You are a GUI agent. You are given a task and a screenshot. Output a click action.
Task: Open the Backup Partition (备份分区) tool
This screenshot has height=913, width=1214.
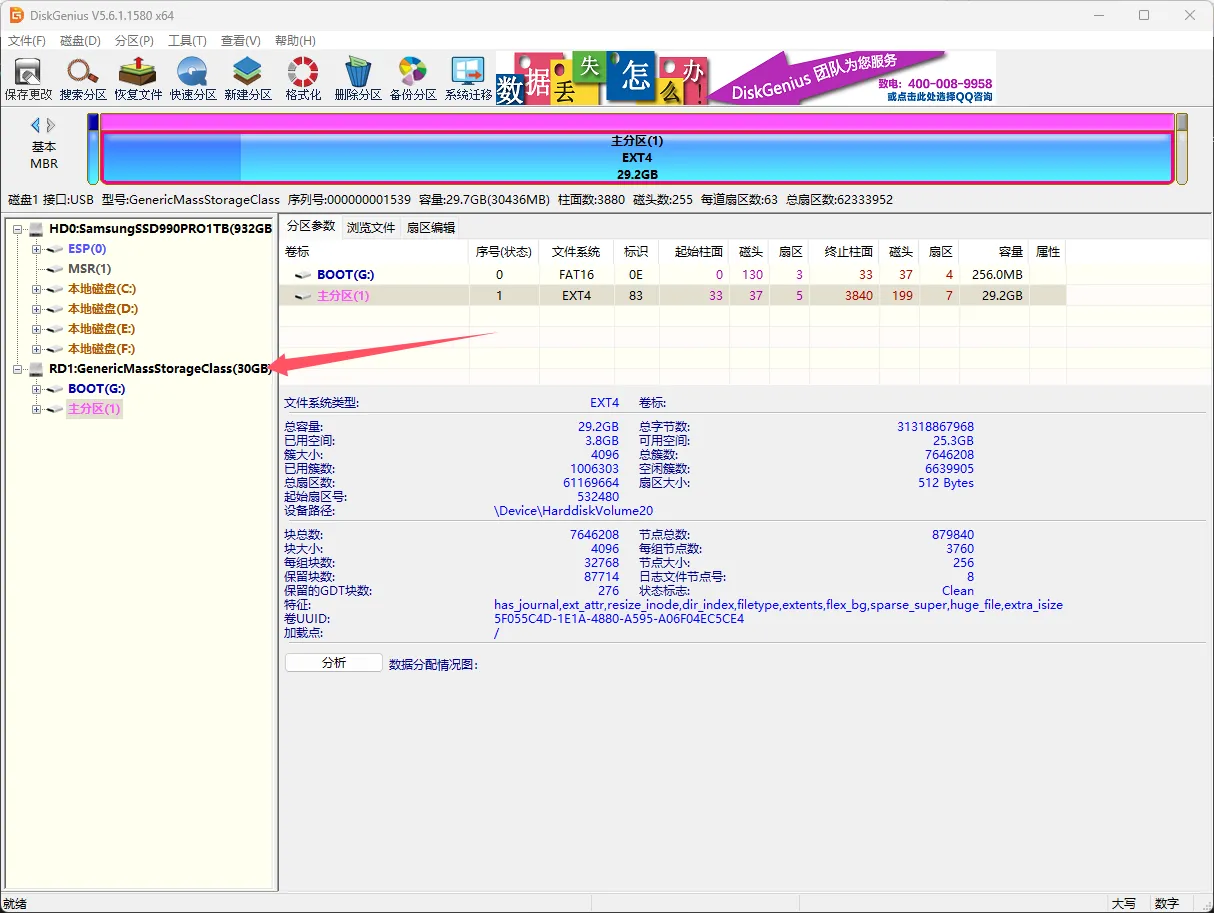[x=412, y=78]
